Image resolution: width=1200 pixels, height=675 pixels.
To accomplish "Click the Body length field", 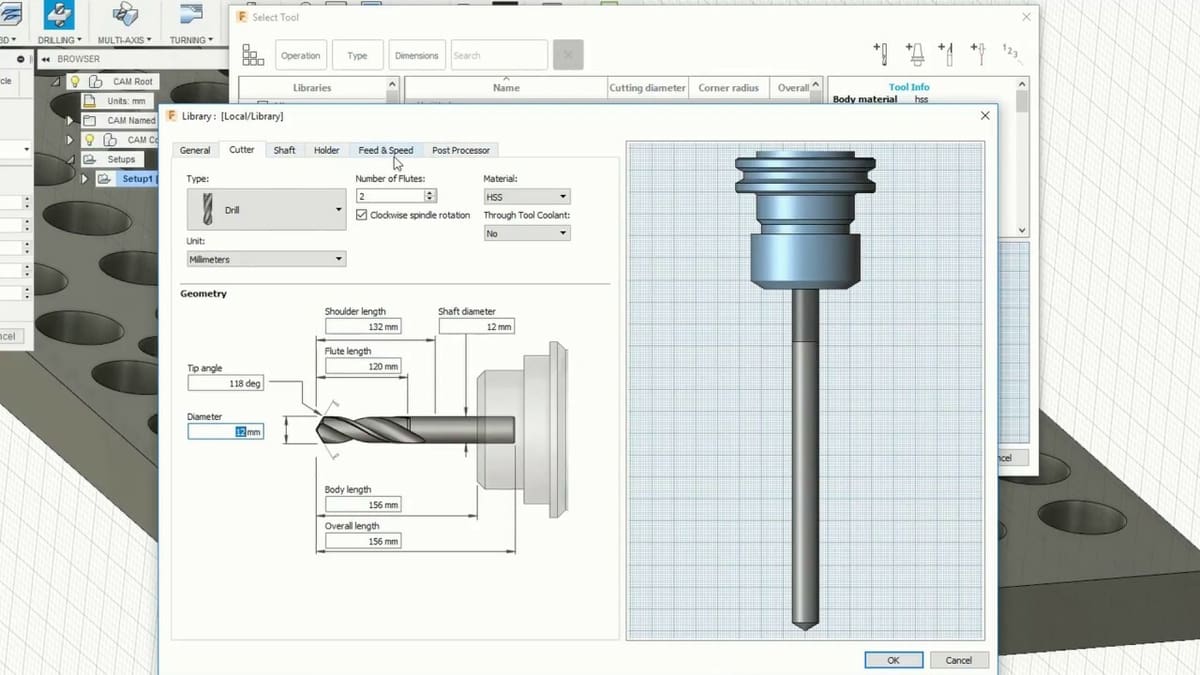I will click(x=362, y=505).
